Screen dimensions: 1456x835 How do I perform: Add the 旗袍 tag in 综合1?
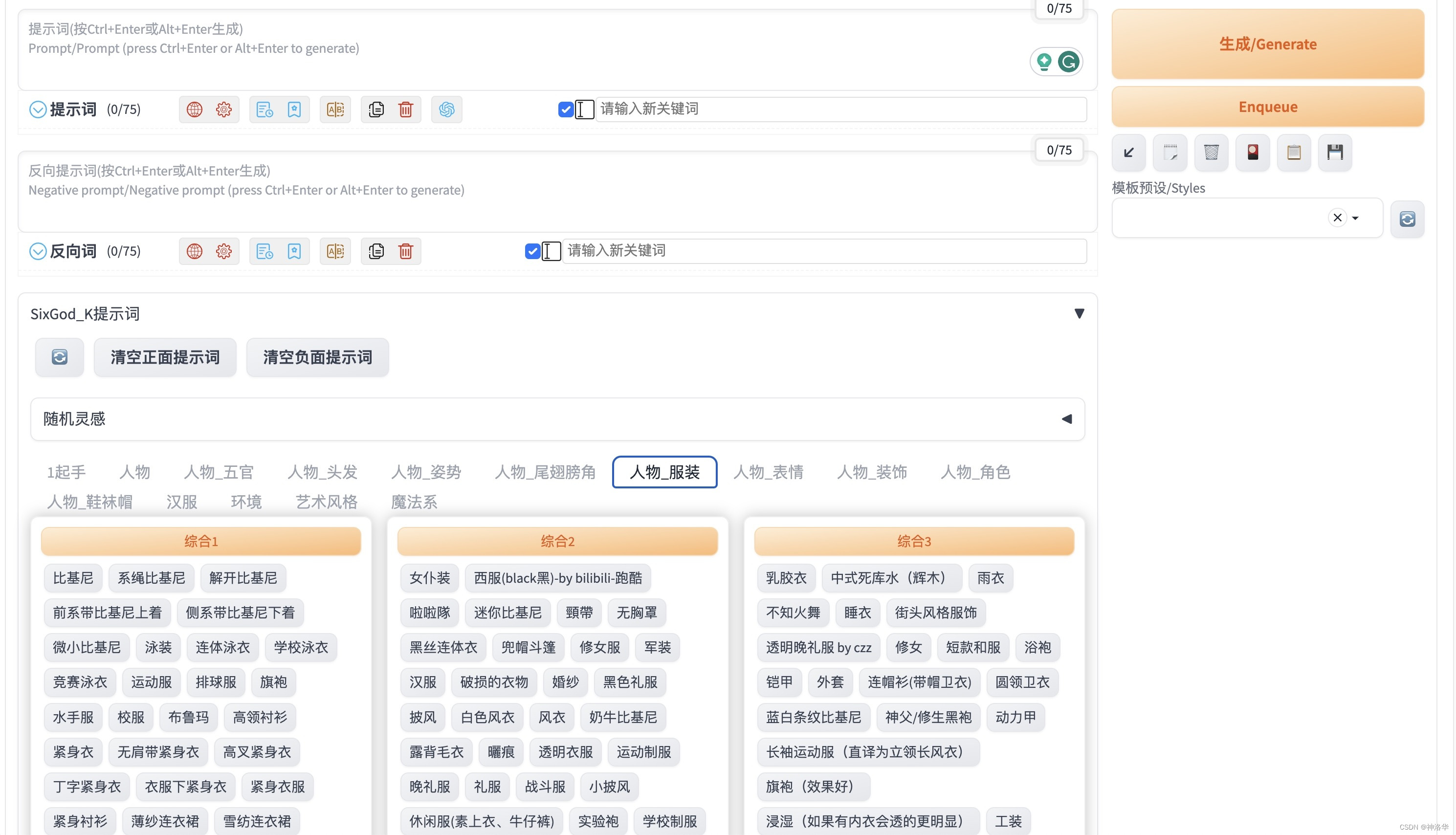273,682
